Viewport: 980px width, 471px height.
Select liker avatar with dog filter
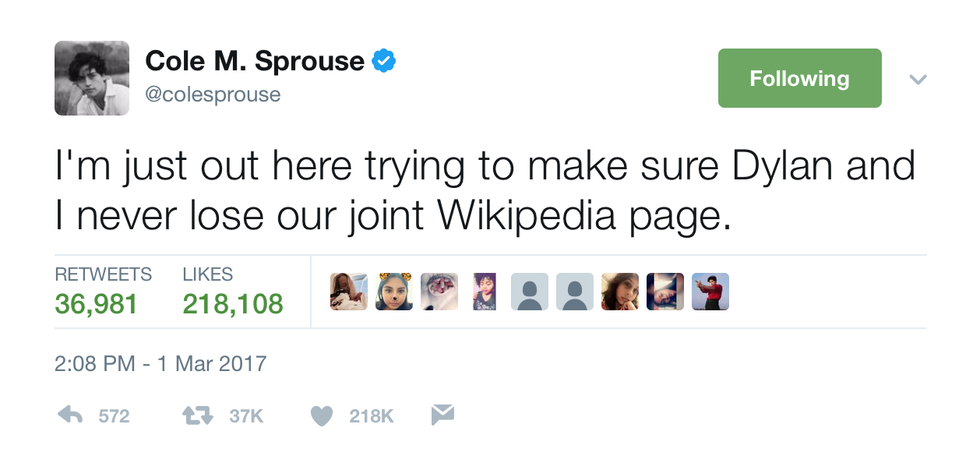394,292
